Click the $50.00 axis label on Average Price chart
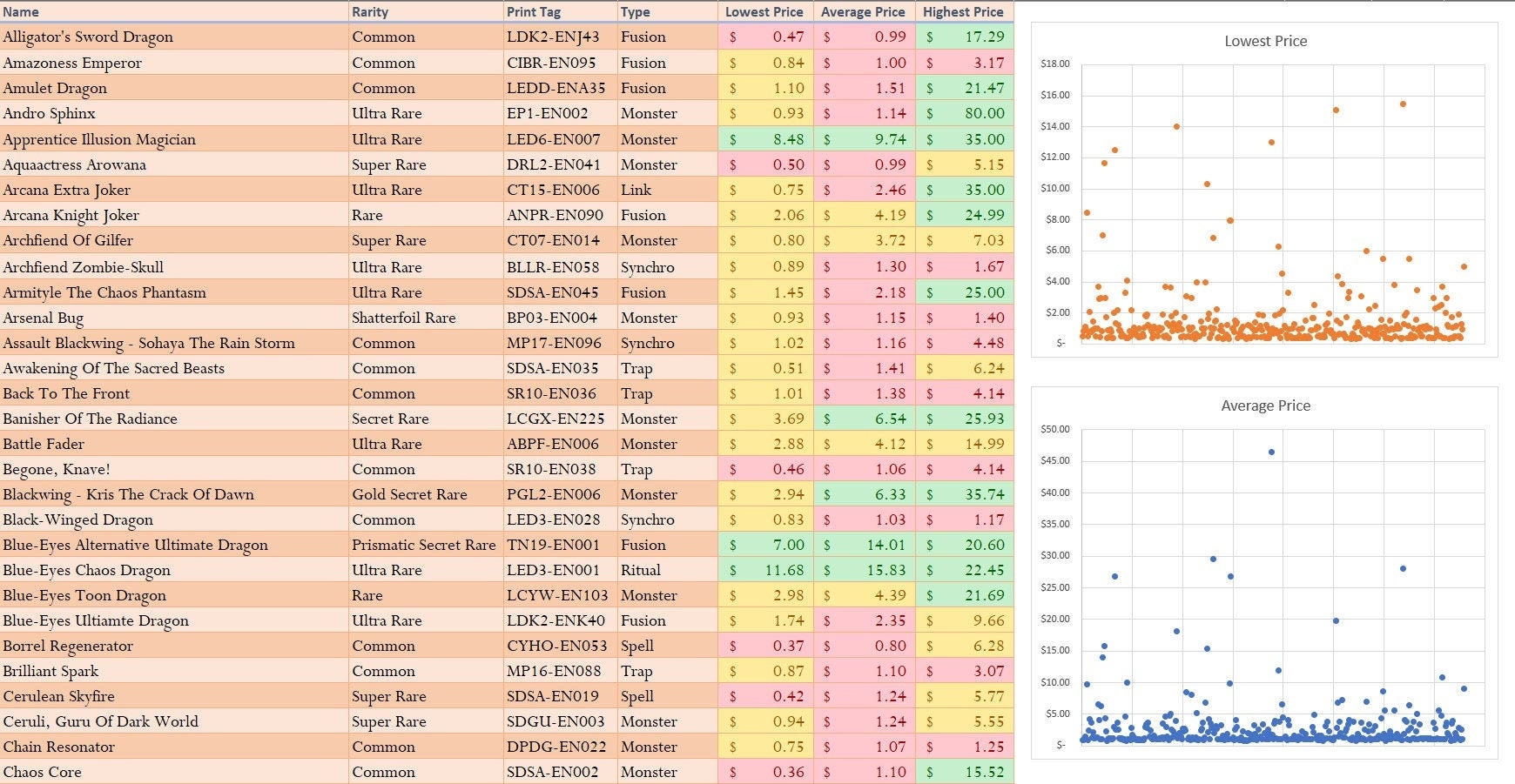Image resolution: width=1515 pixels, height=784 pixels. (1055, 429)
